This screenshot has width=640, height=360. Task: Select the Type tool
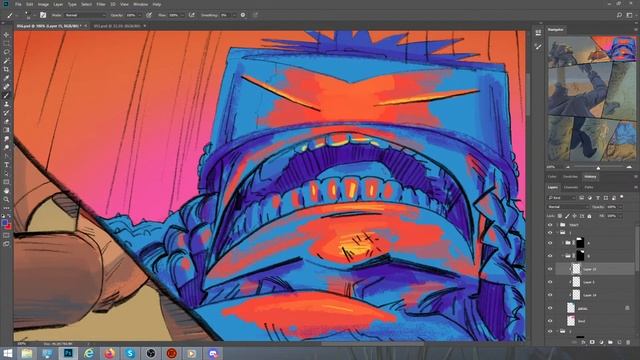coord(6,164)
